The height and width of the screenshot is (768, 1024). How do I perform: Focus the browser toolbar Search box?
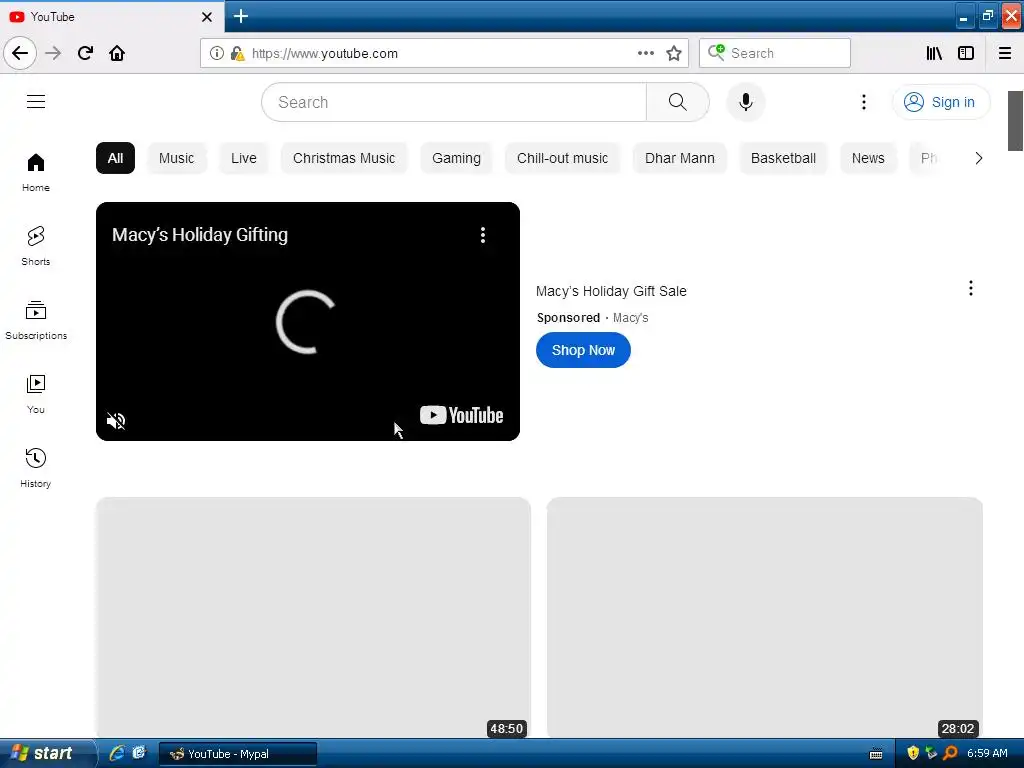click(x=775, y=53)
